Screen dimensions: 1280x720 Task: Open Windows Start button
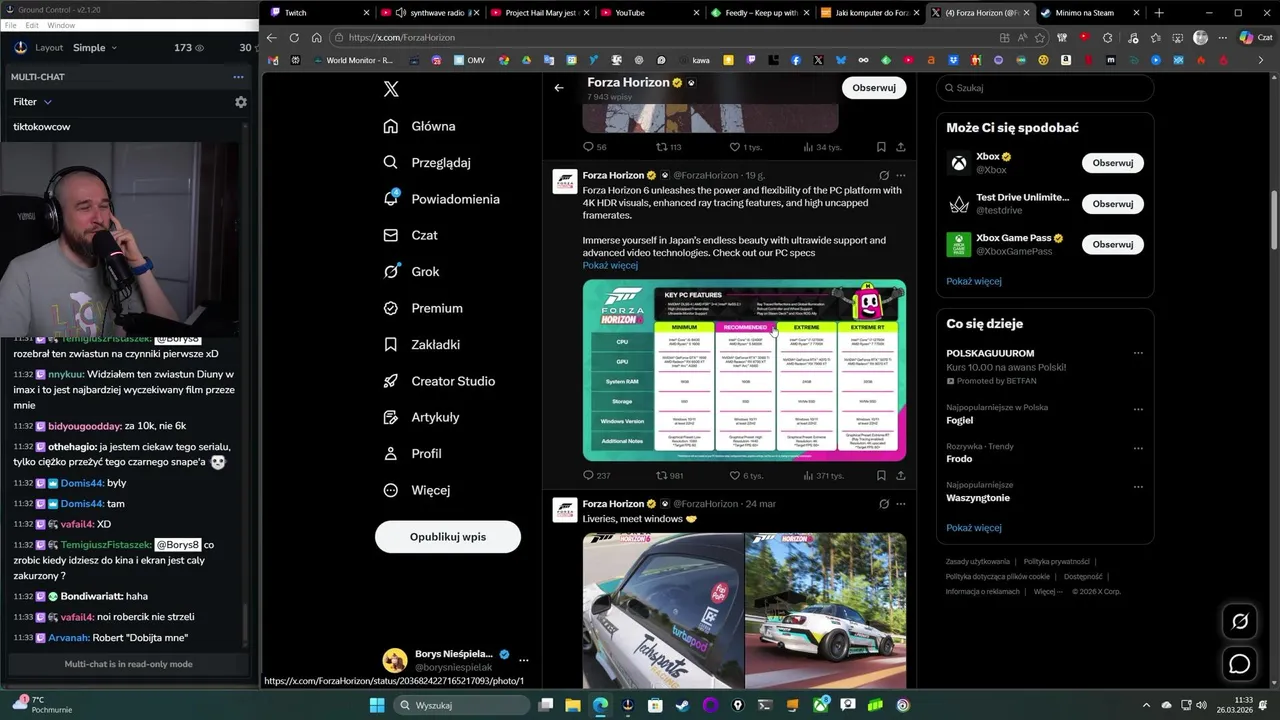point(376,705)
